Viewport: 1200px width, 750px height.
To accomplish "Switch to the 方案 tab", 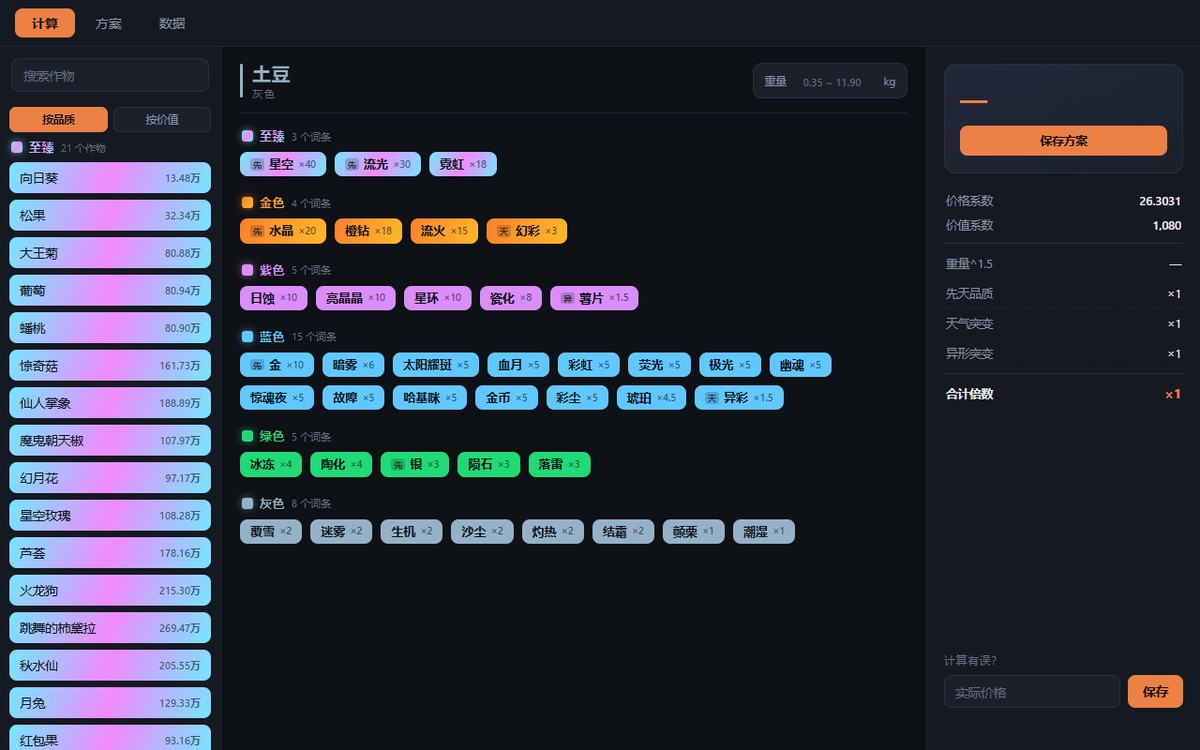I will coord(109,23).
